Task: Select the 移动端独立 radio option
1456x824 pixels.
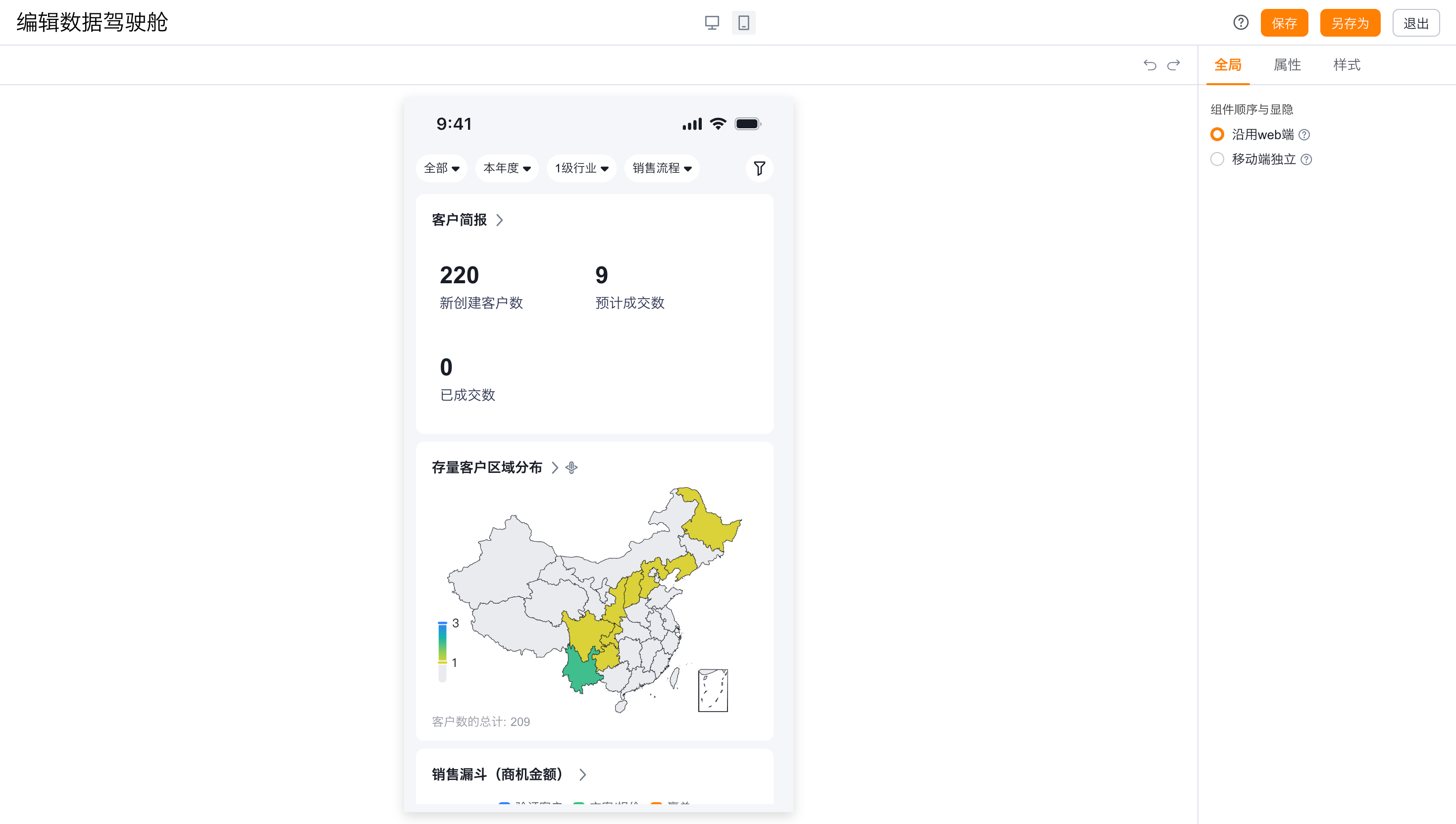Action: [x=1217, y=159]
